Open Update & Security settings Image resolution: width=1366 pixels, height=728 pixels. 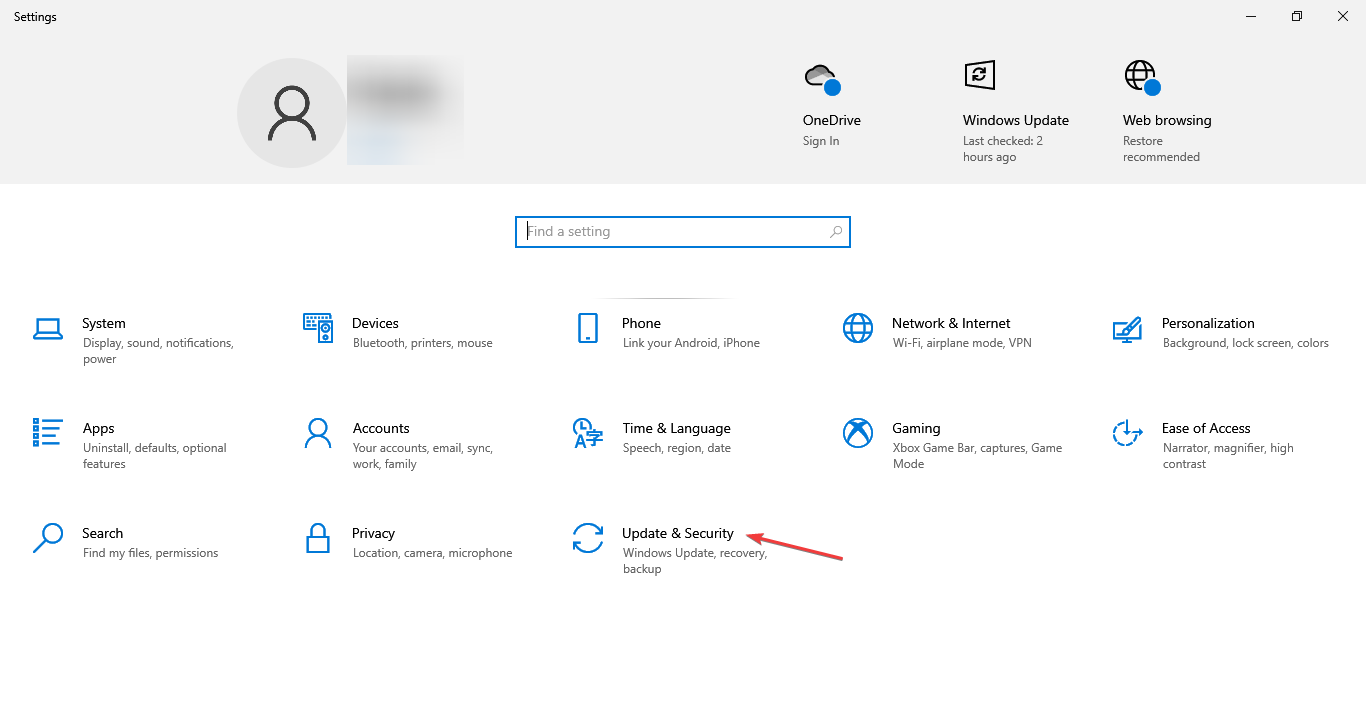(678, 543)
